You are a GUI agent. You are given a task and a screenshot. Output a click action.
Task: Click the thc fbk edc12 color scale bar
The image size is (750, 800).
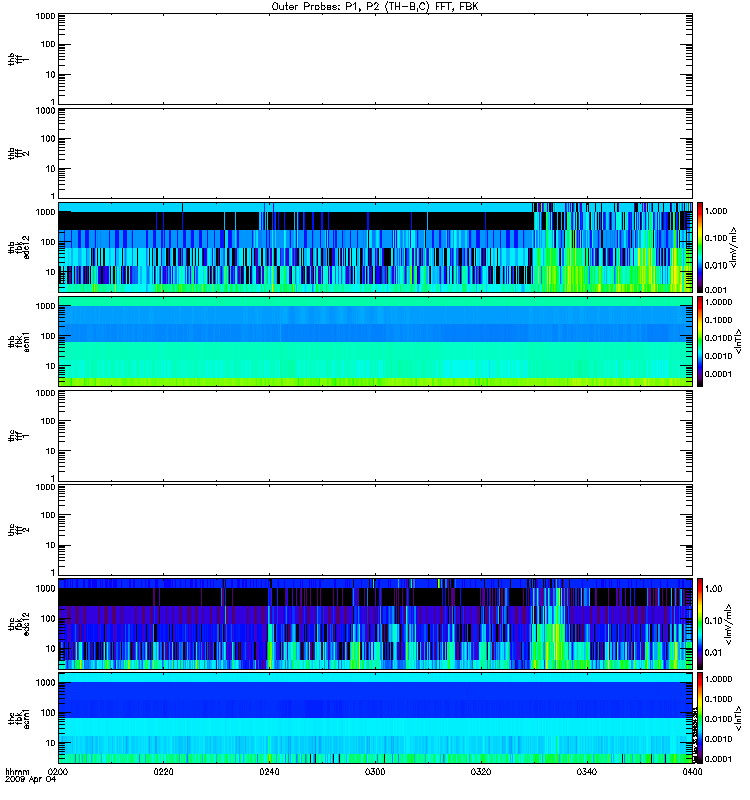tap(700, 623)
